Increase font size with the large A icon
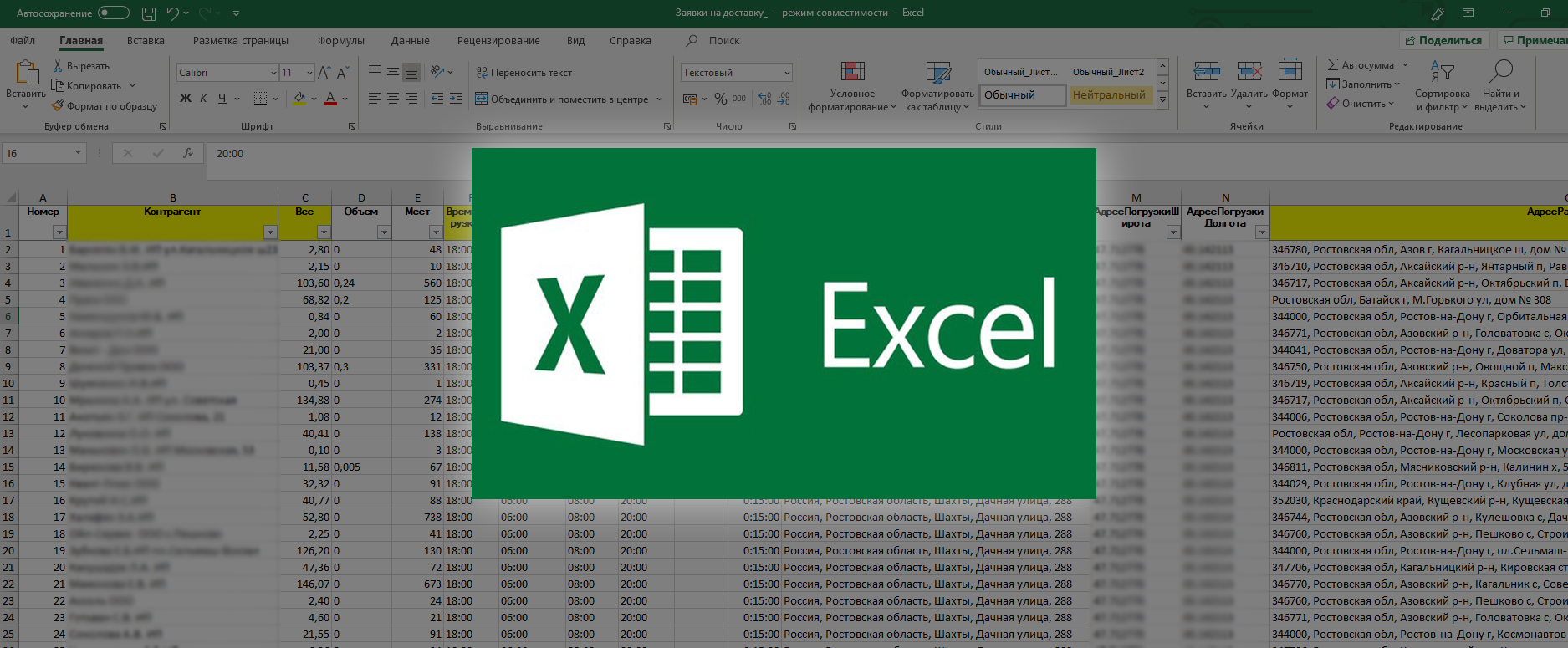The image size is (1568, 648). (324, 73)
